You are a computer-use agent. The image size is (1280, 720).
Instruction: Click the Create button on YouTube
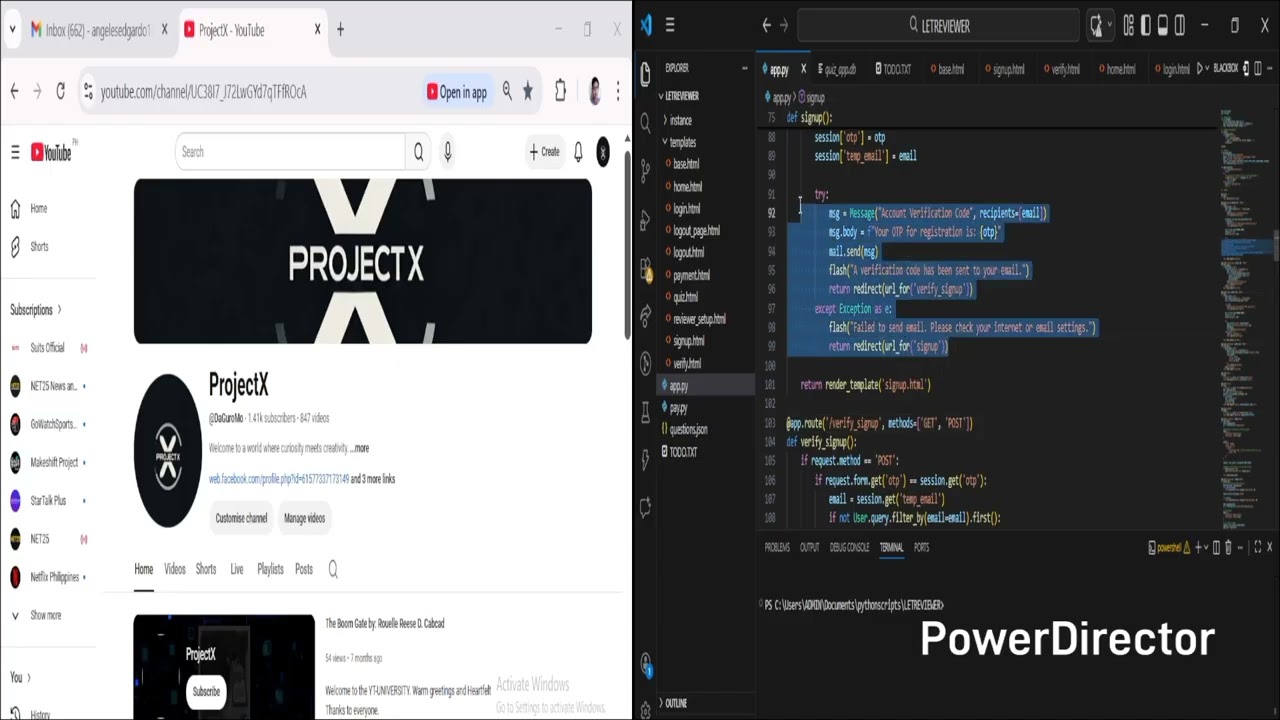click(545, 152)
